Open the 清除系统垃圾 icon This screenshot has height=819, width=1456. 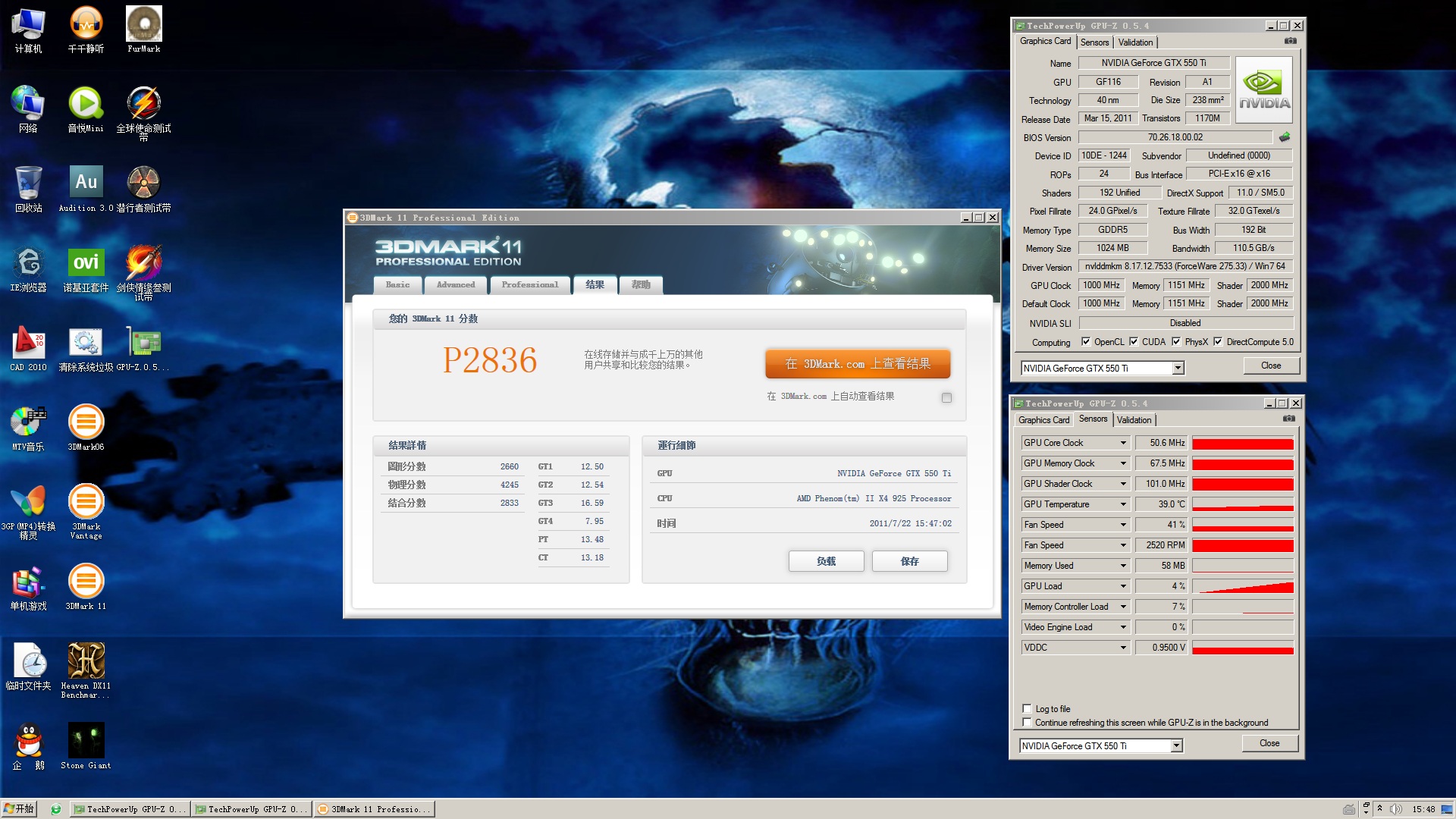[x=86, y=348]
